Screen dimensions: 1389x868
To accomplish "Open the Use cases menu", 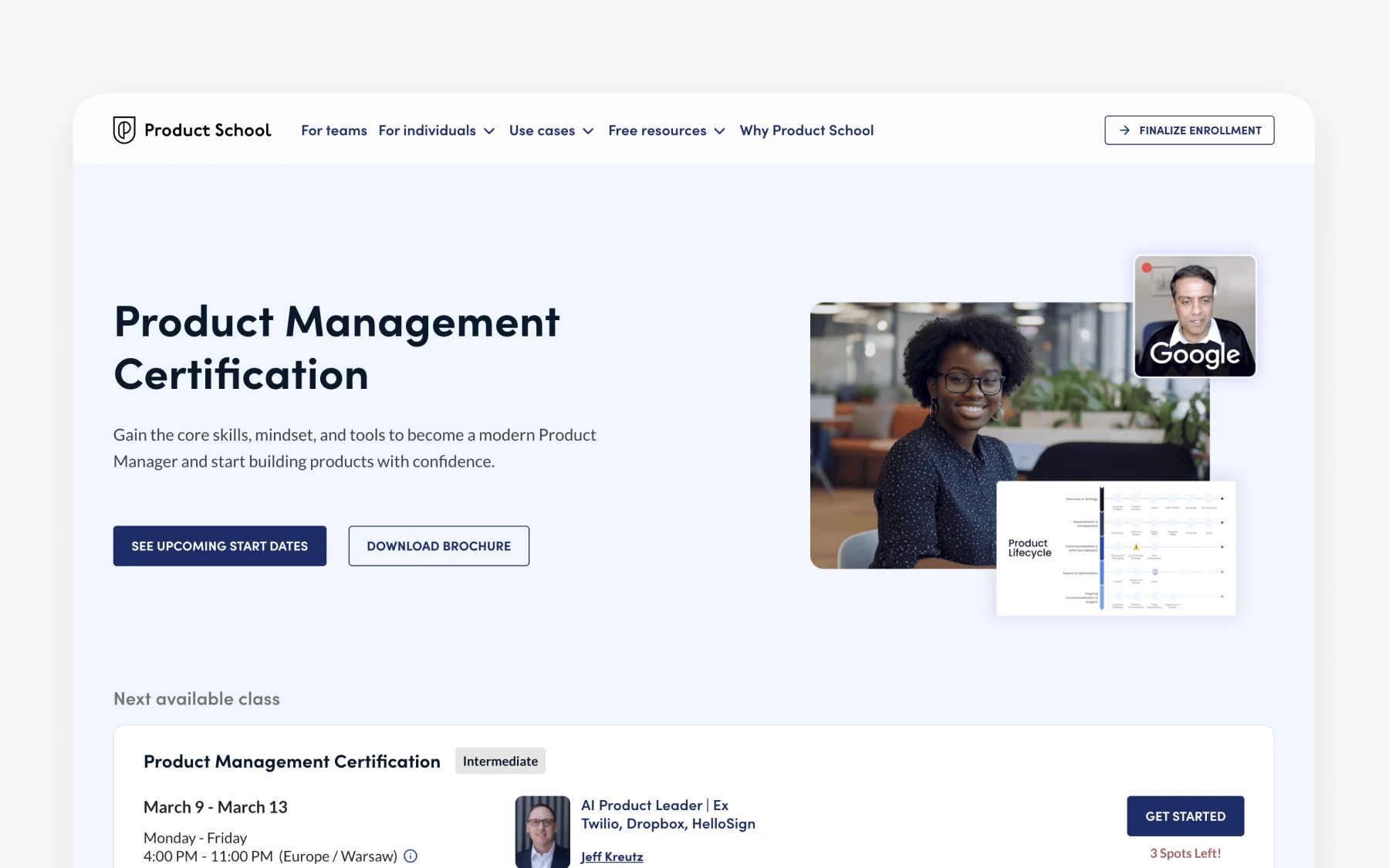I will (542, 130).
